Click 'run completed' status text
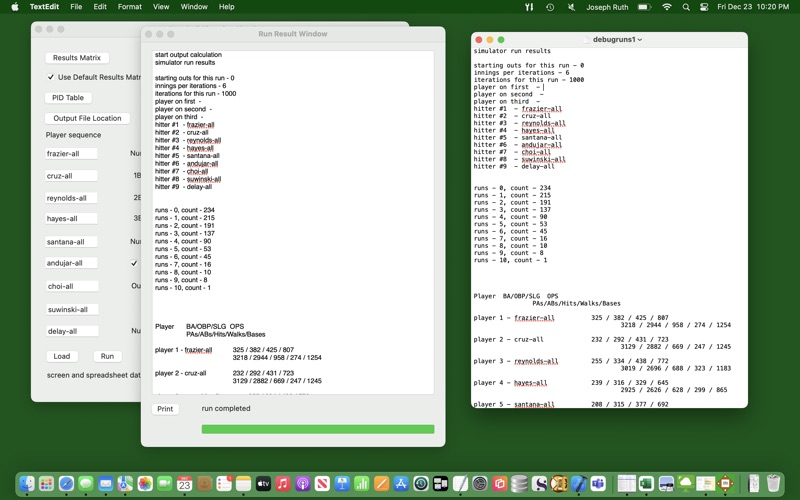 [x=226, y=408]
